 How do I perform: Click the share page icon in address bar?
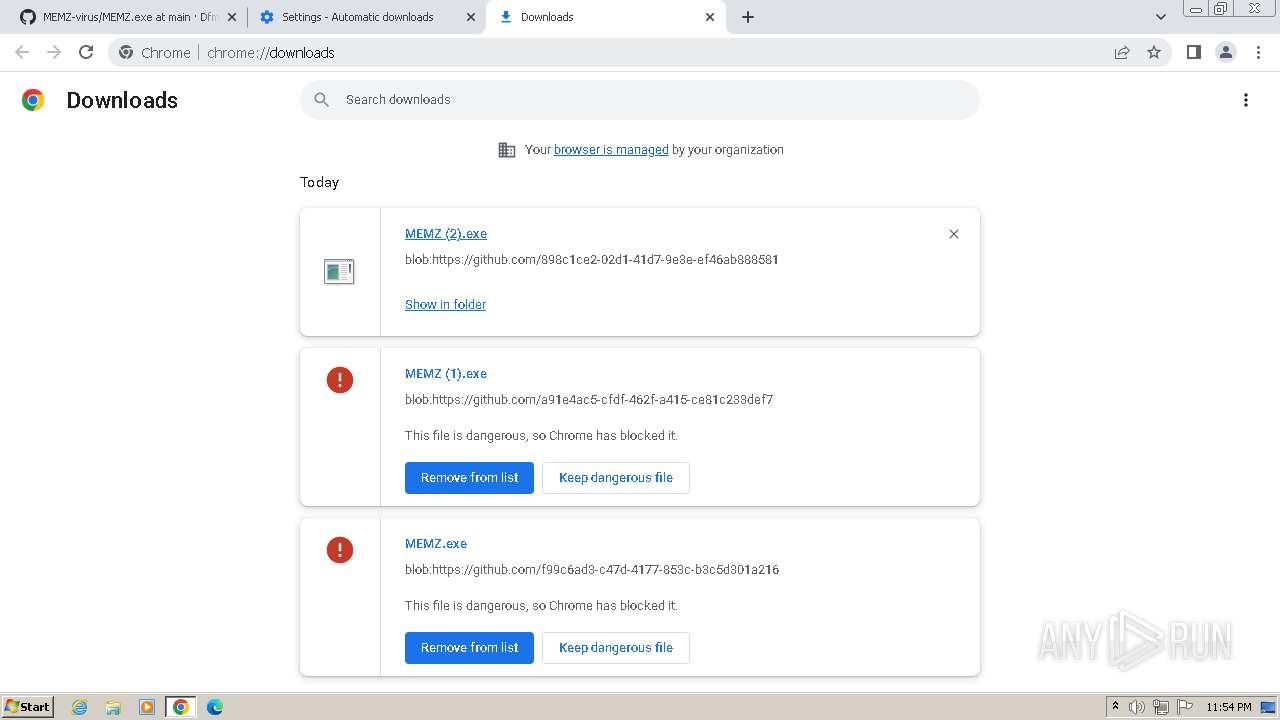[1122, 52]
